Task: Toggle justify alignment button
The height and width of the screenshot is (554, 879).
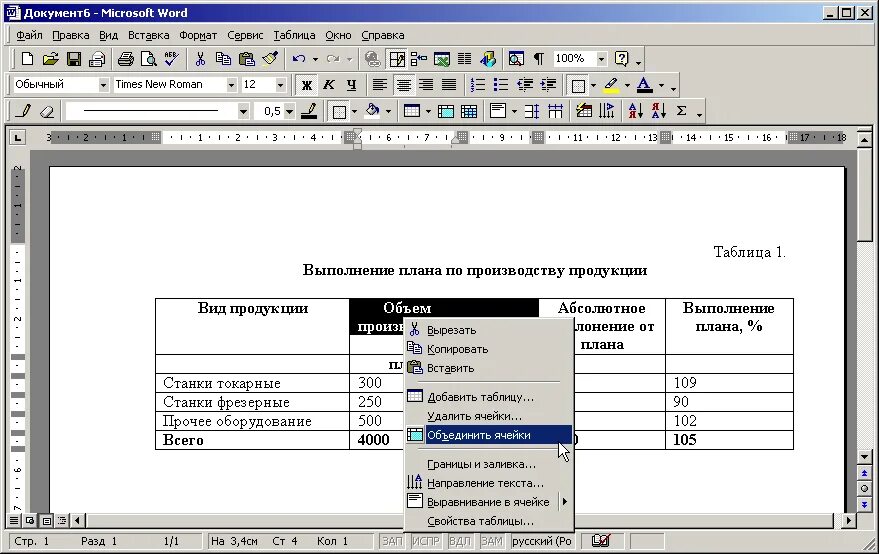Action: (449, 85)
